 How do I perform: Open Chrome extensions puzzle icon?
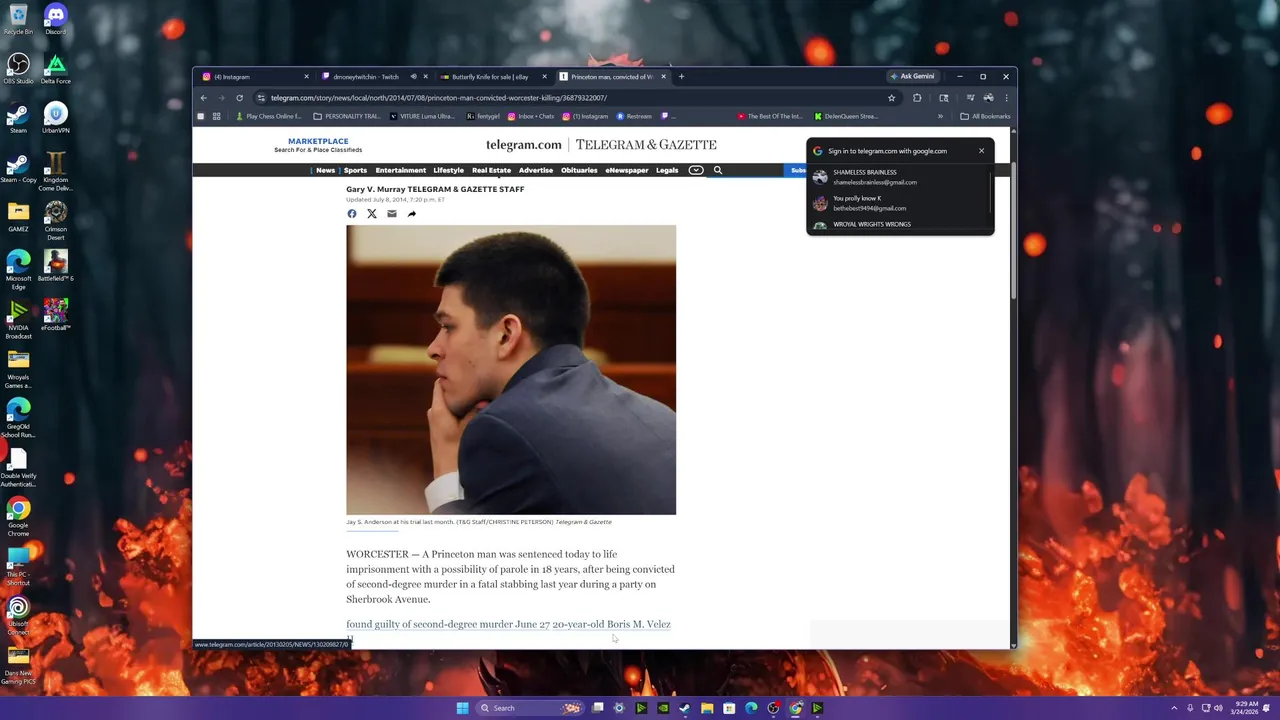917,98
